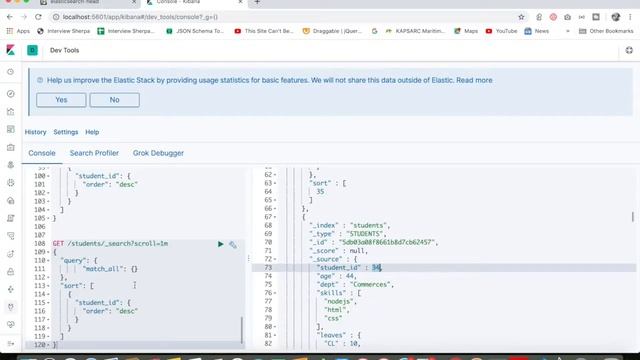Viewport: 640px width, 360px height.
Task: Open Settings in console menu
Action: (66, 132)
